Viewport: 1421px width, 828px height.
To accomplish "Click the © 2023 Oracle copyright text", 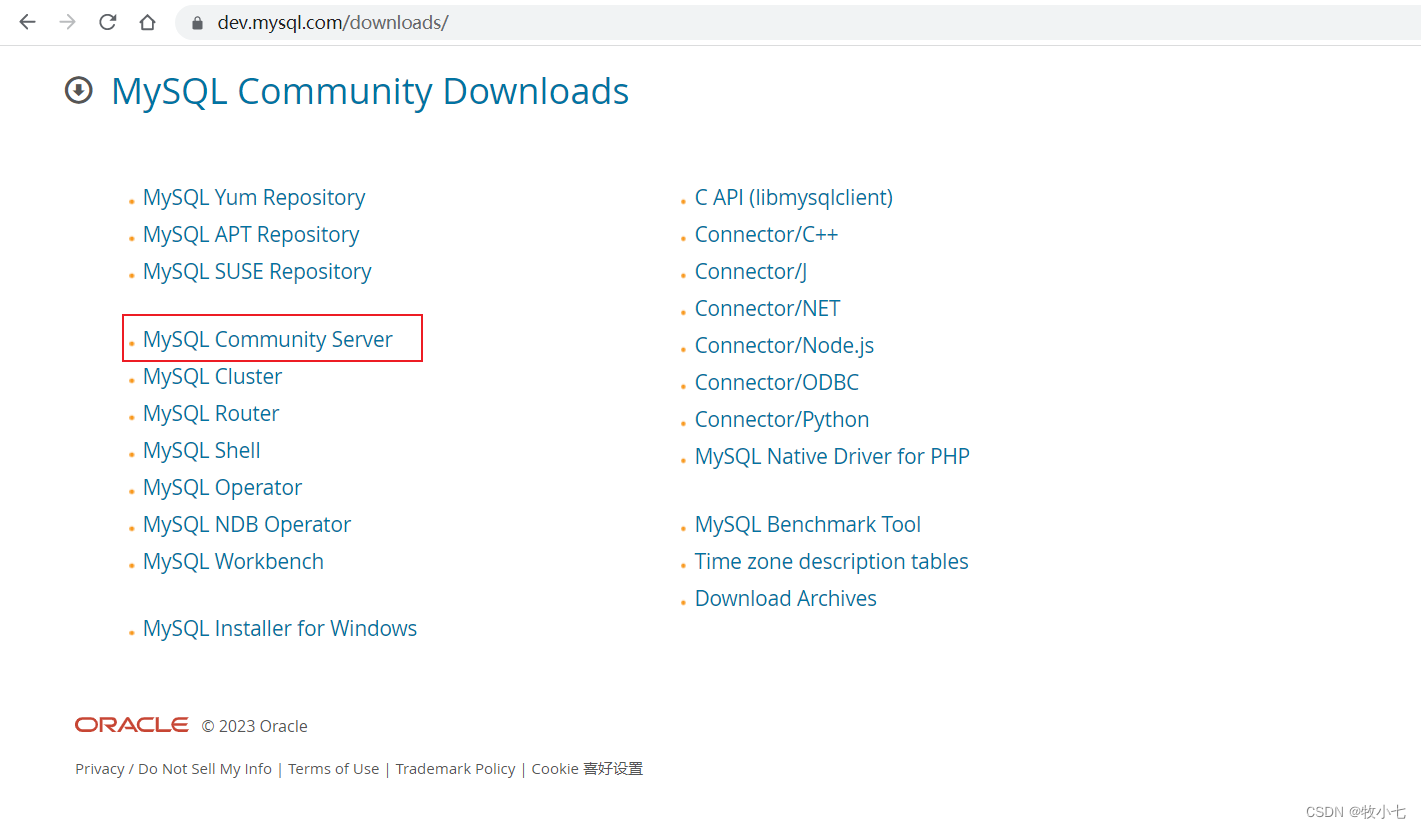I will point(255,726).
